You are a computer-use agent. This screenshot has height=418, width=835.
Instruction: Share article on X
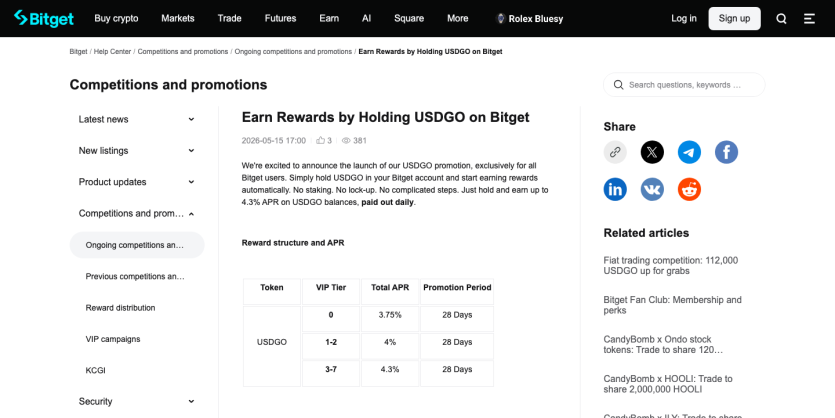coord(652,152)
